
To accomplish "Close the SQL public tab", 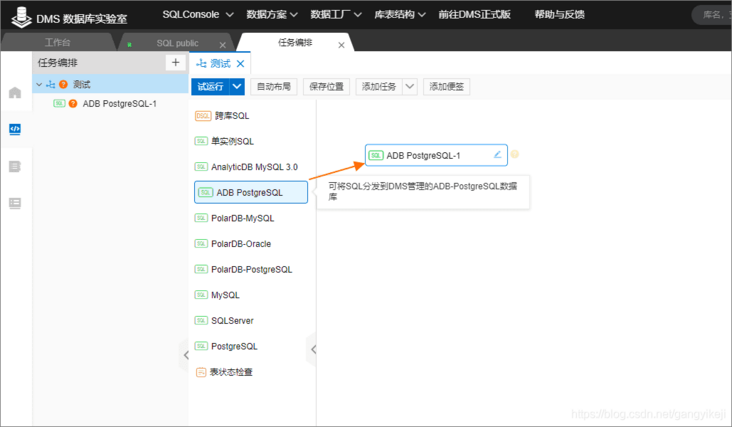I will pyautogui.click(x=223, y=45).
